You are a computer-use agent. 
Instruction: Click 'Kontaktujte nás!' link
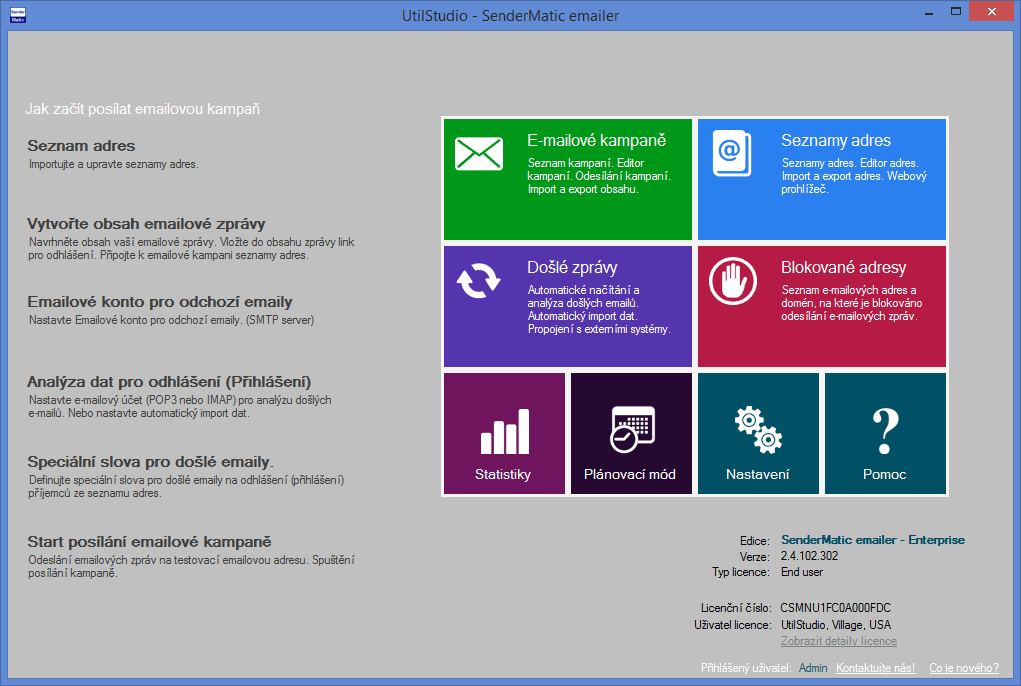click(875, 668)
